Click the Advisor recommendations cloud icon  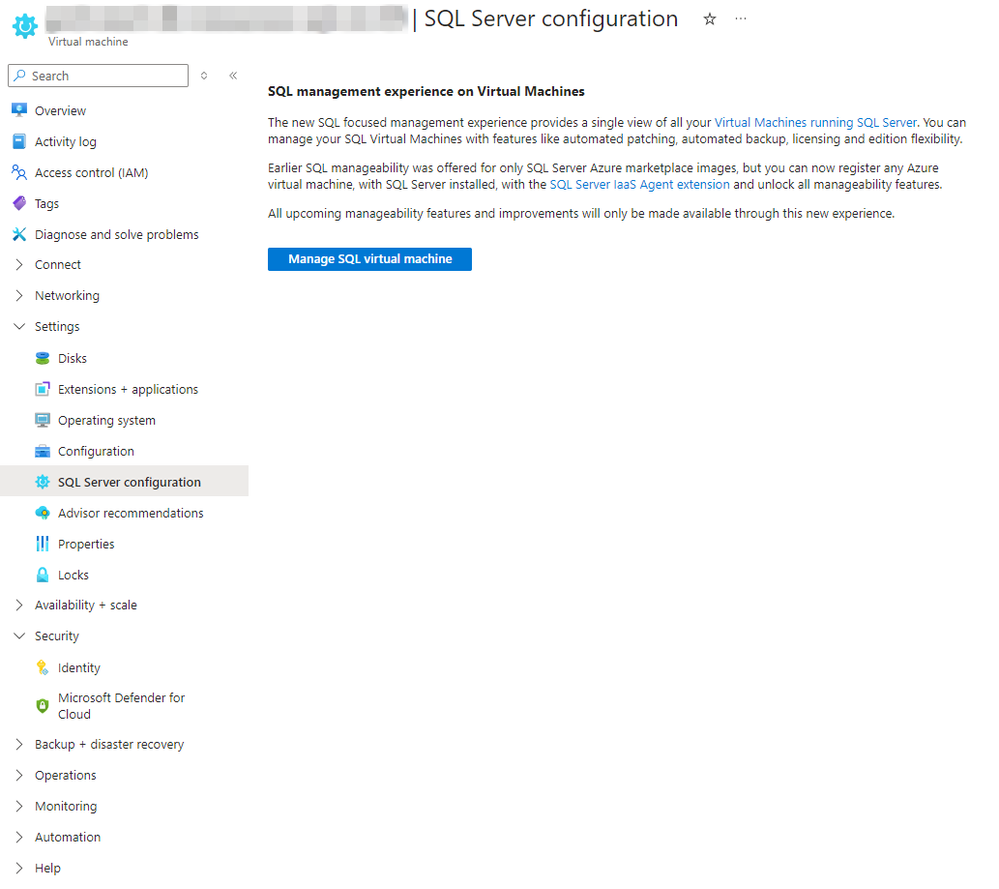(43, 513)
